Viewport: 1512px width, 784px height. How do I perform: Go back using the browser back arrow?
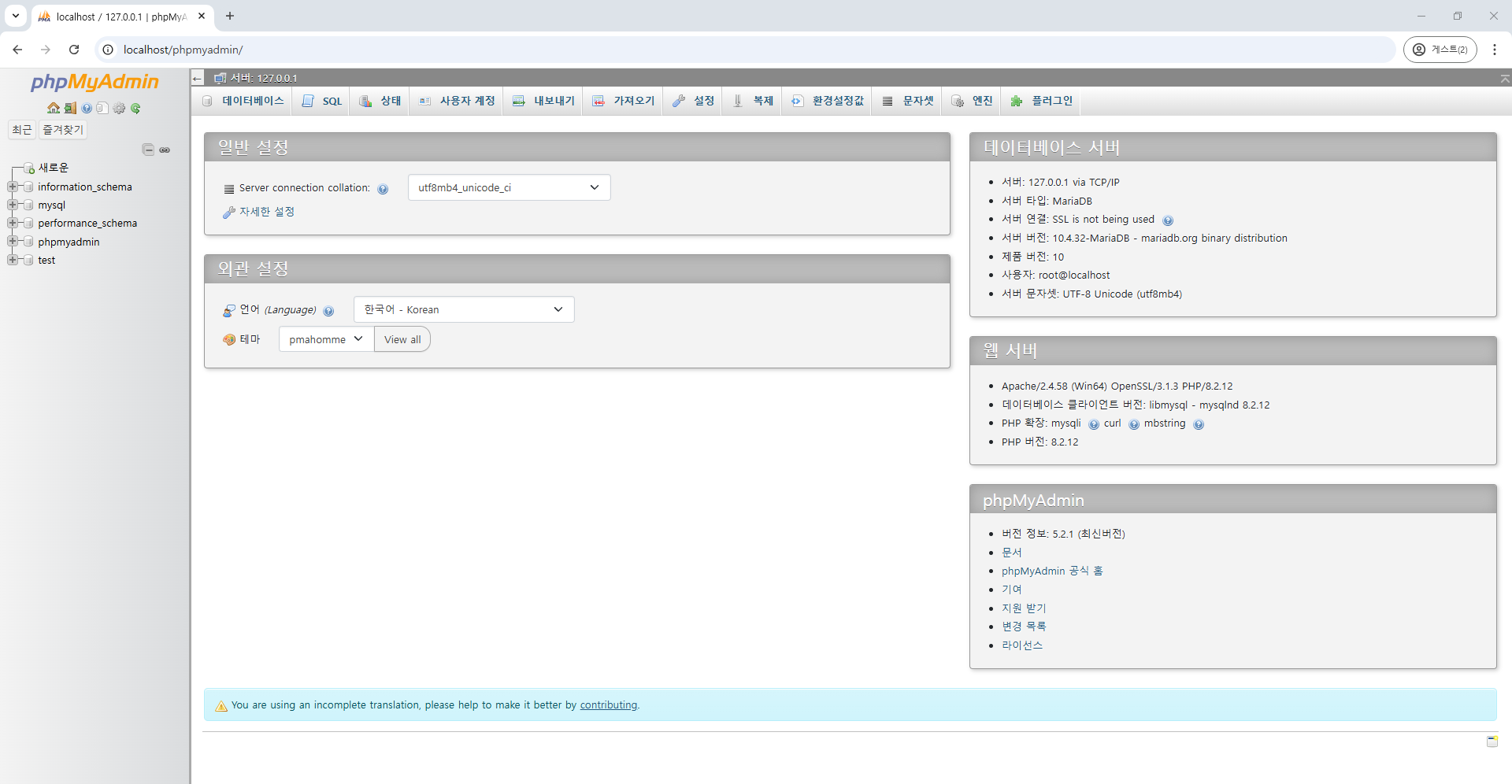pyautogui.click(x=17, y=50)
